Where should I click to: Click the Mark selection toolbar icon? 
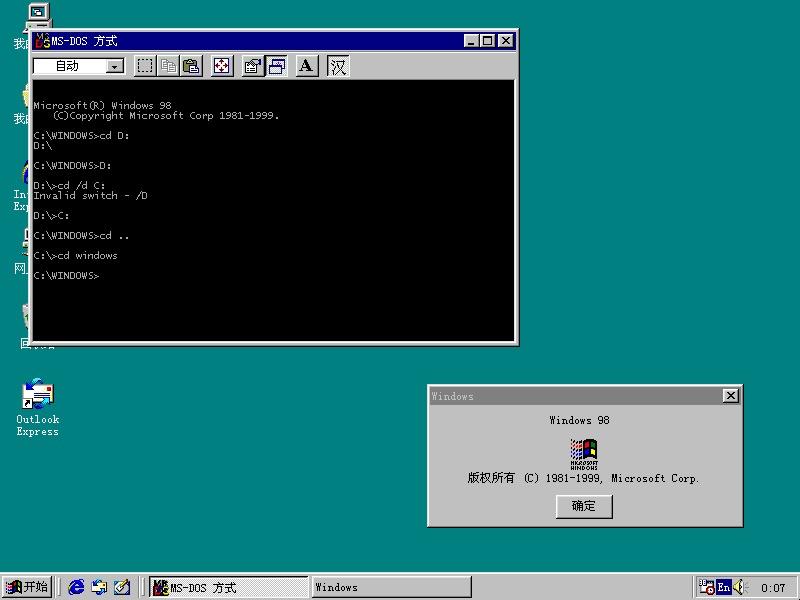click(145, 66)
